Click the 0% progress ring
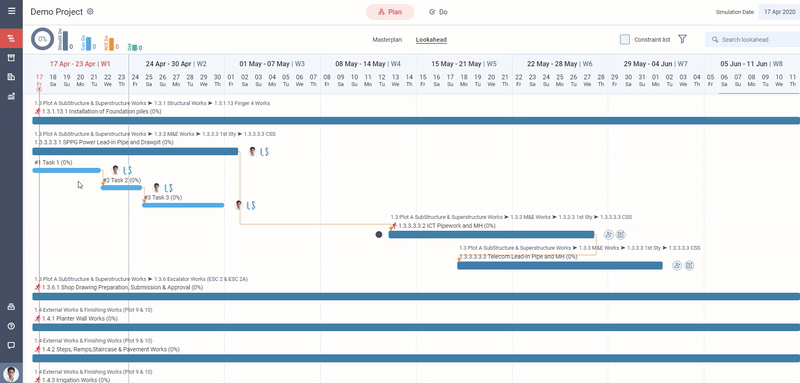The width and height of the screenshot is (800, 383). pyautogui.click(x=42, y=39)
